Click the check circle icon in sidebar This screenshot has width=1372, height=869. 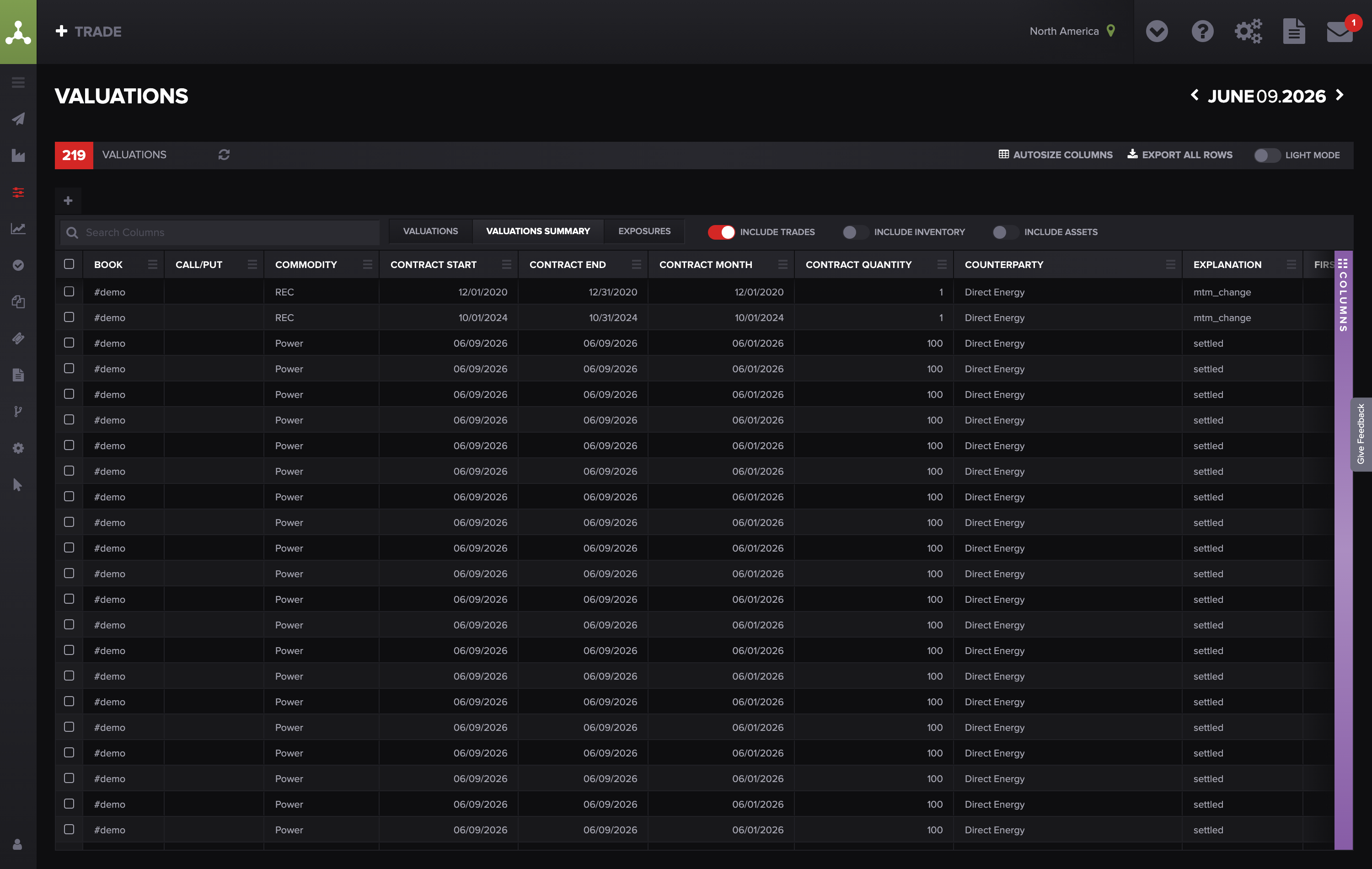[x=18, y=265]
